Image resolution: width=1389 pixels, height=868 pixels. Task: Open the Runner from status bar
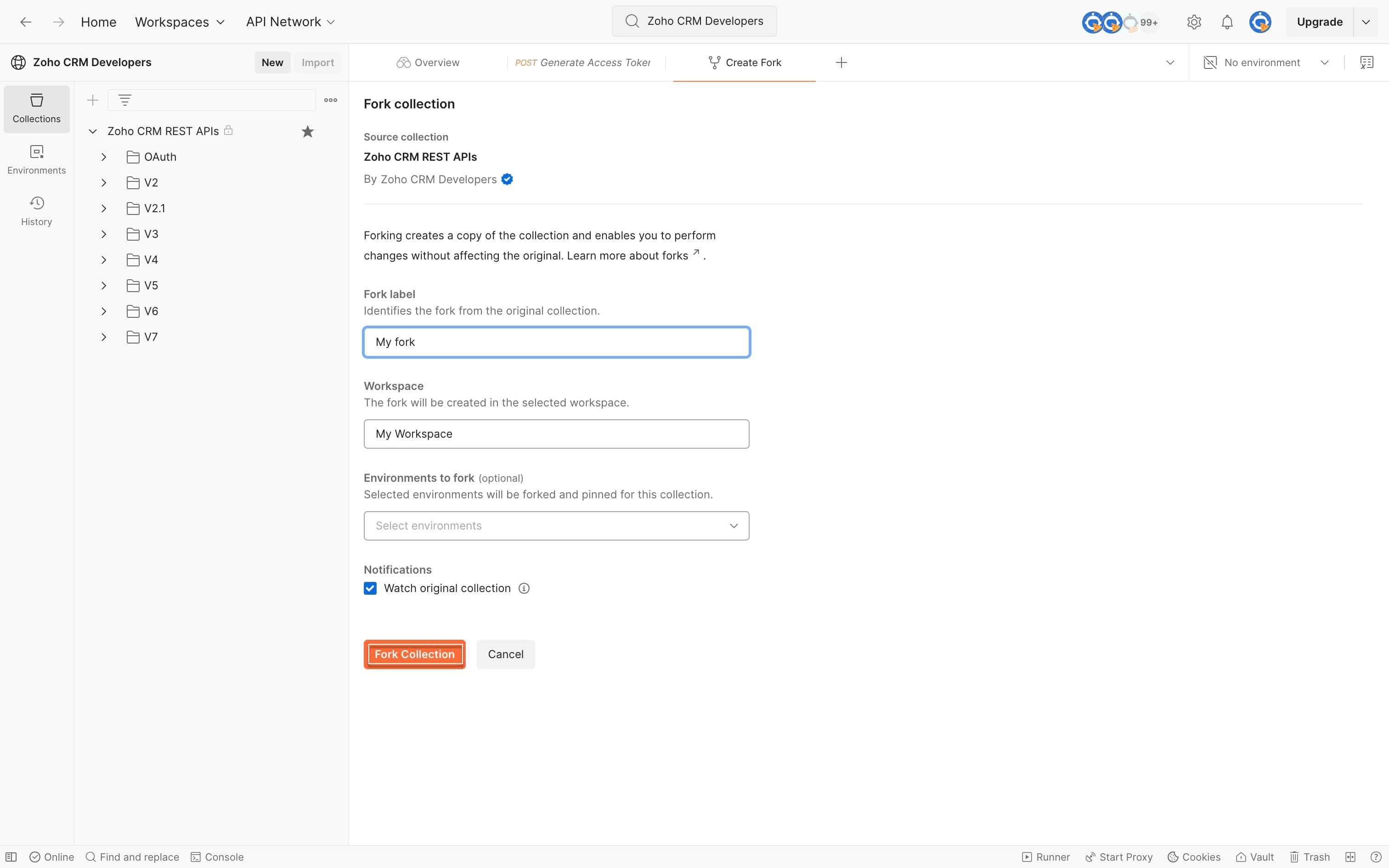(1046, 857)
